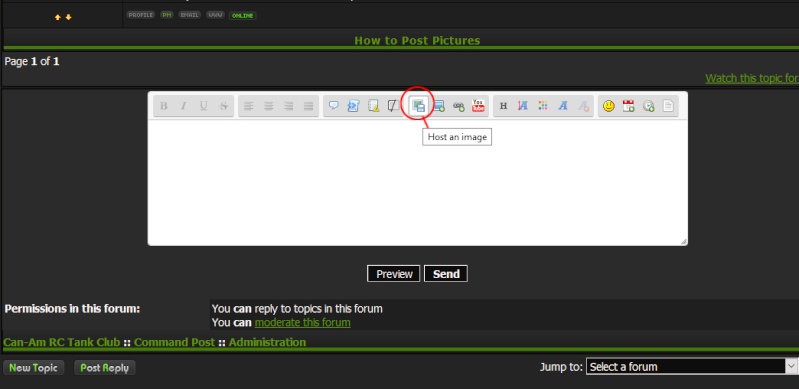This screenshot has height=389, width=799.
Task: Click the Permissions in this forum label
Action: [72, 309]
